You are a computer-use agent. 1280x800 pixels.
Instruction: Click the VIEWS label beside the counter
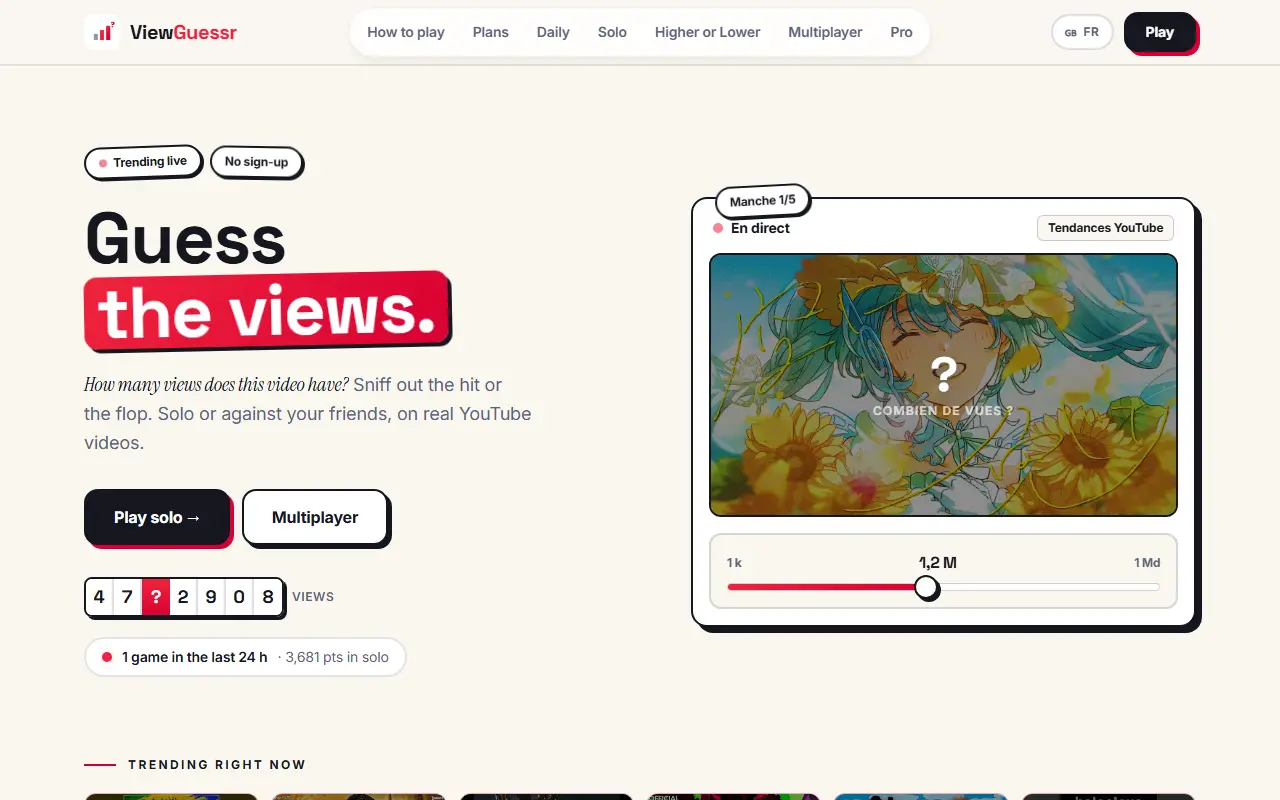tap(313, 597)
